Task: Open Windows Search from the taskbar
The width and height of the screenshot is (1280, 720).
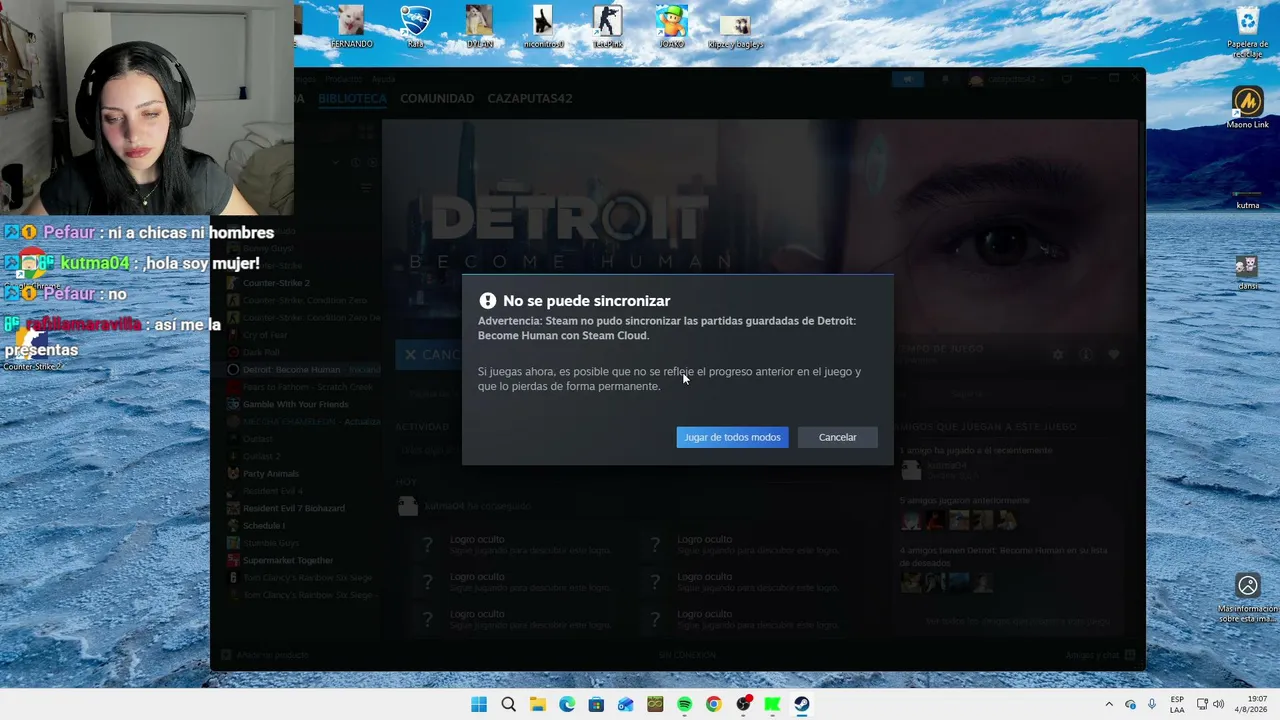Action: 508,704
